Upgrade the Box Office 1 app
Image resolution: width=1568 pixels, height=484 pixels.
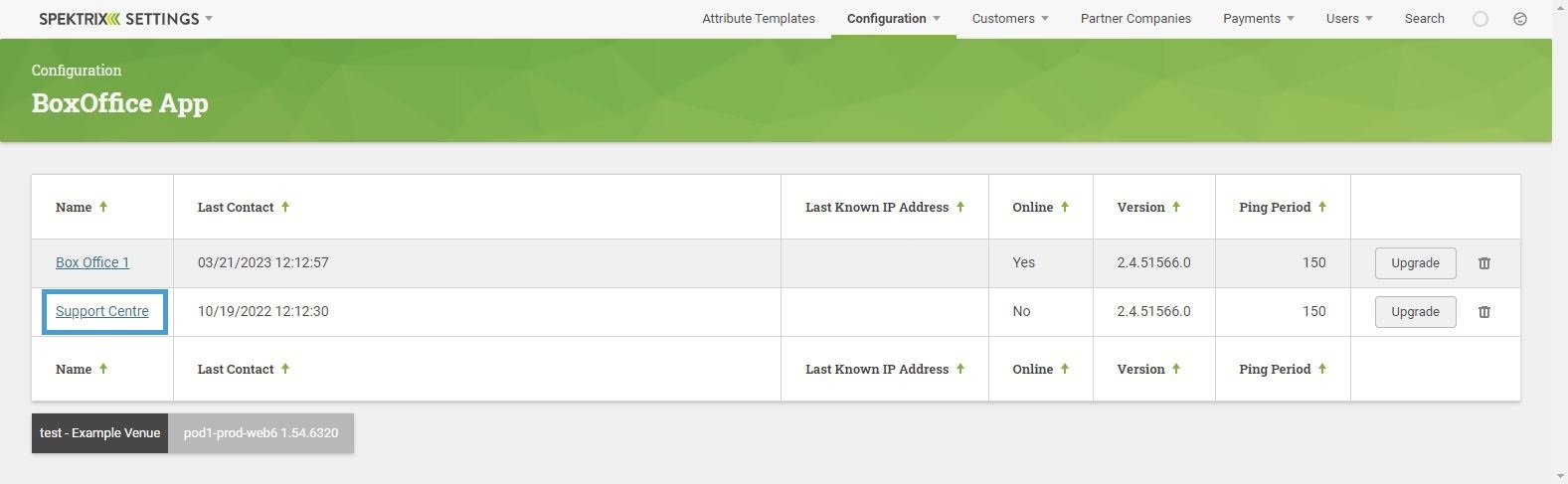pos(1415,263)
